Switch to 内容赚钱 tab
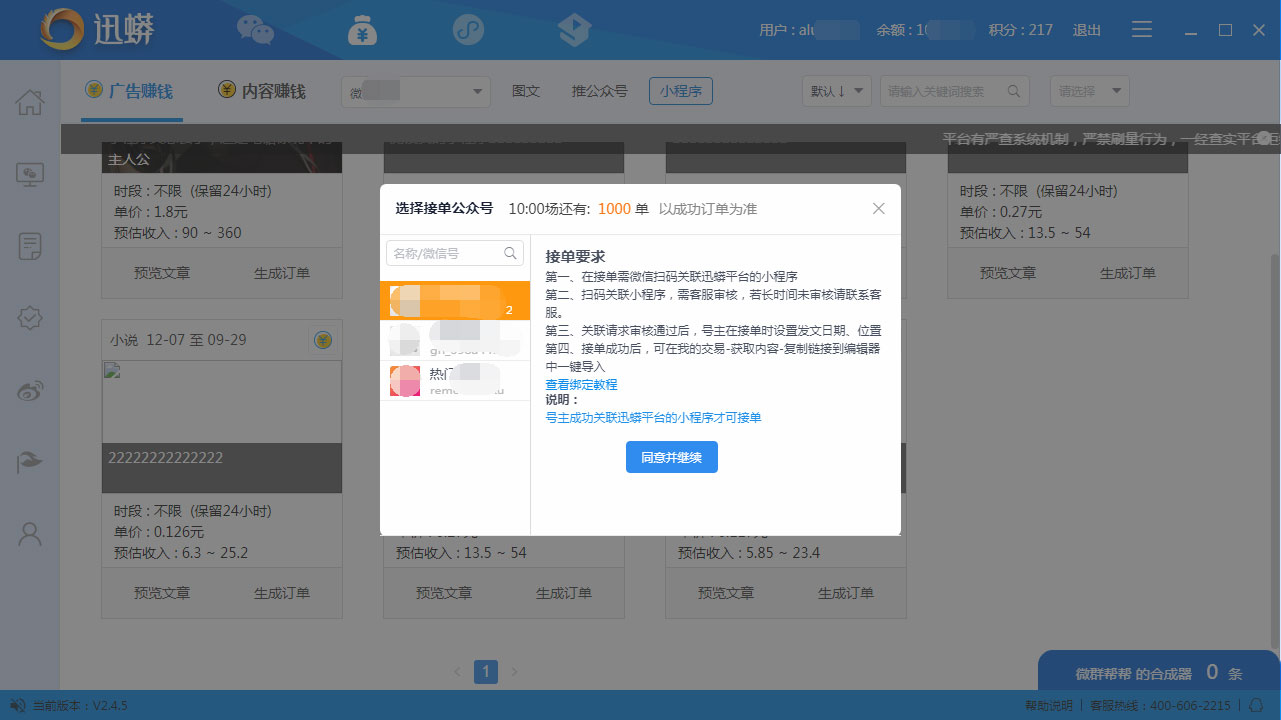The image size is (1281, 720). tap(262, 91)
